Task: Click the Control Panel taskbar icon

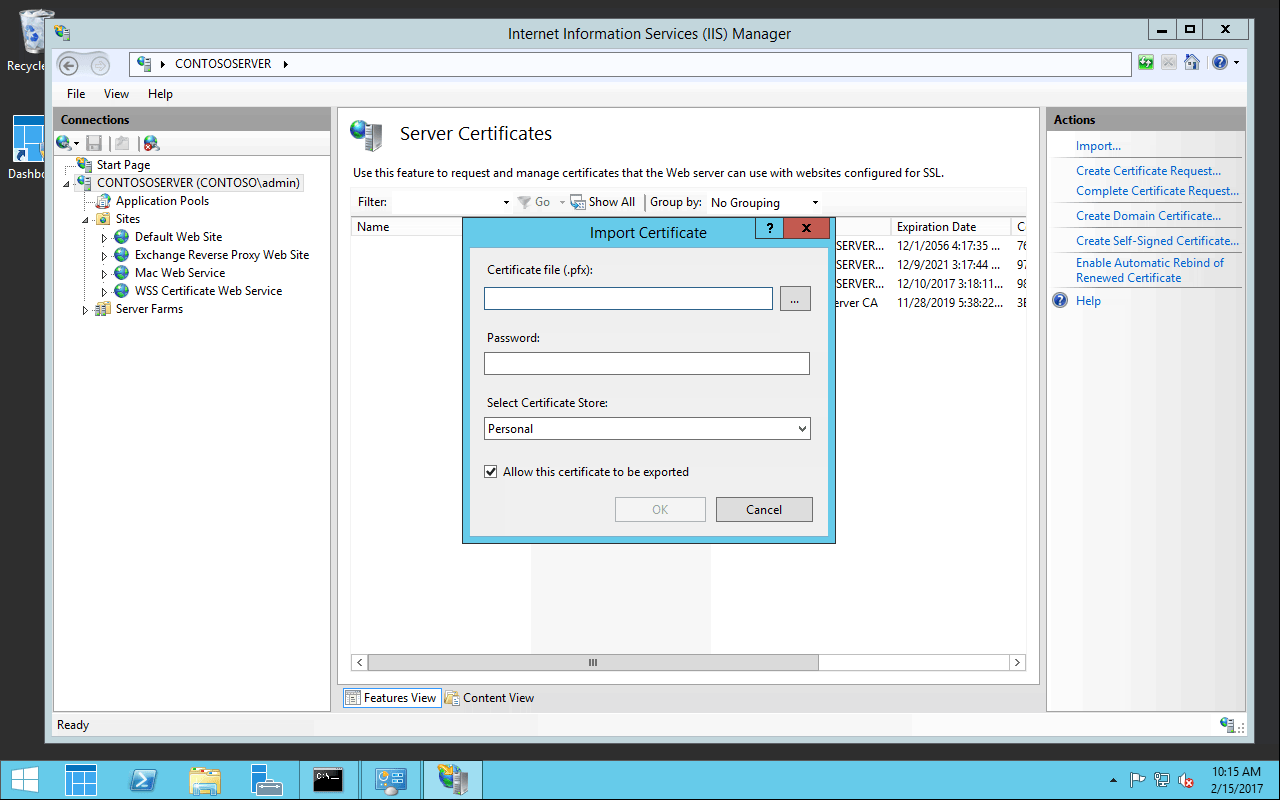Action: [390, 780]
